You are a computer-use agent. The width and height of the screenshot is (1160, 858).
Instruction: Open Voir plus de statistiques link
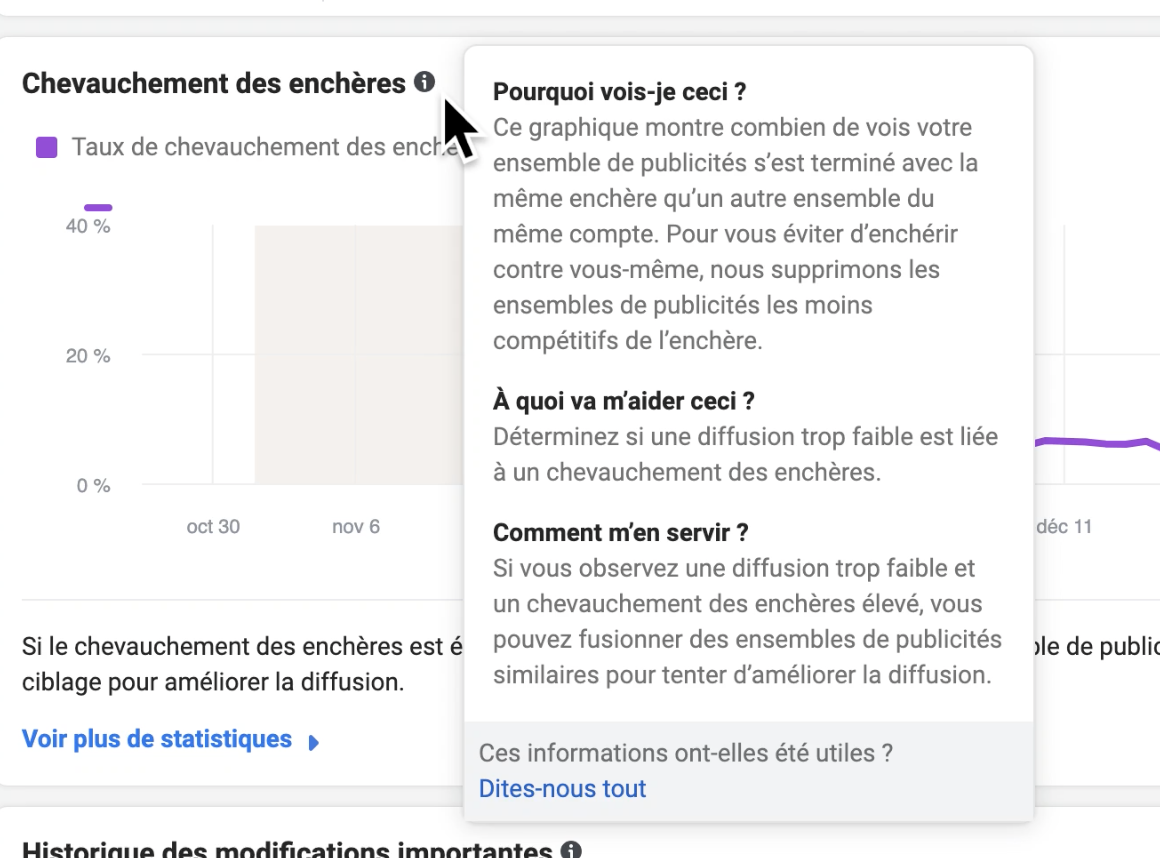click(157, 739)
